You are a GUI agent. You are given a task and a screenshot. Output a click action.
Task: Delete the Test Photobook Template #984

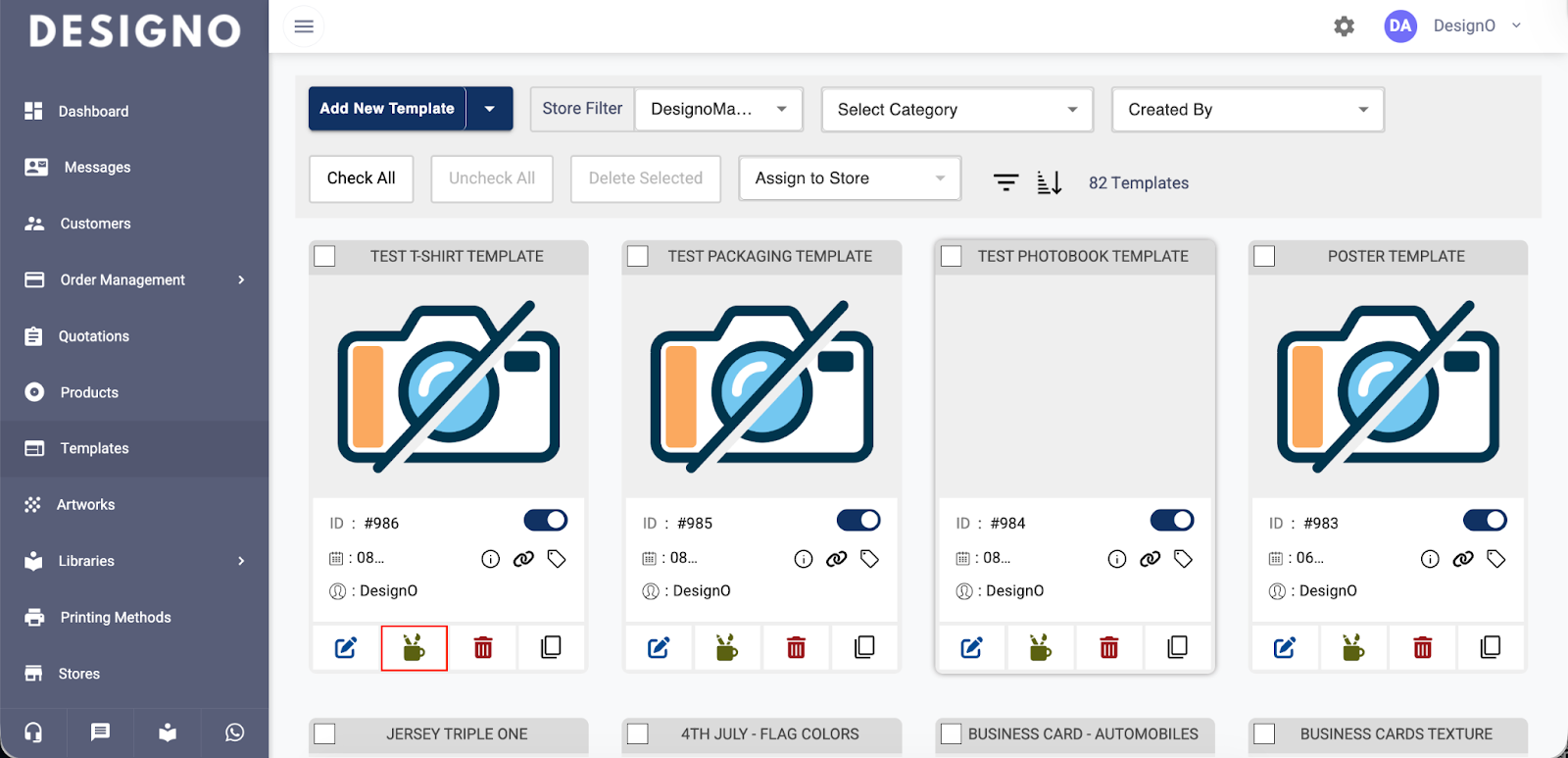1108,648
